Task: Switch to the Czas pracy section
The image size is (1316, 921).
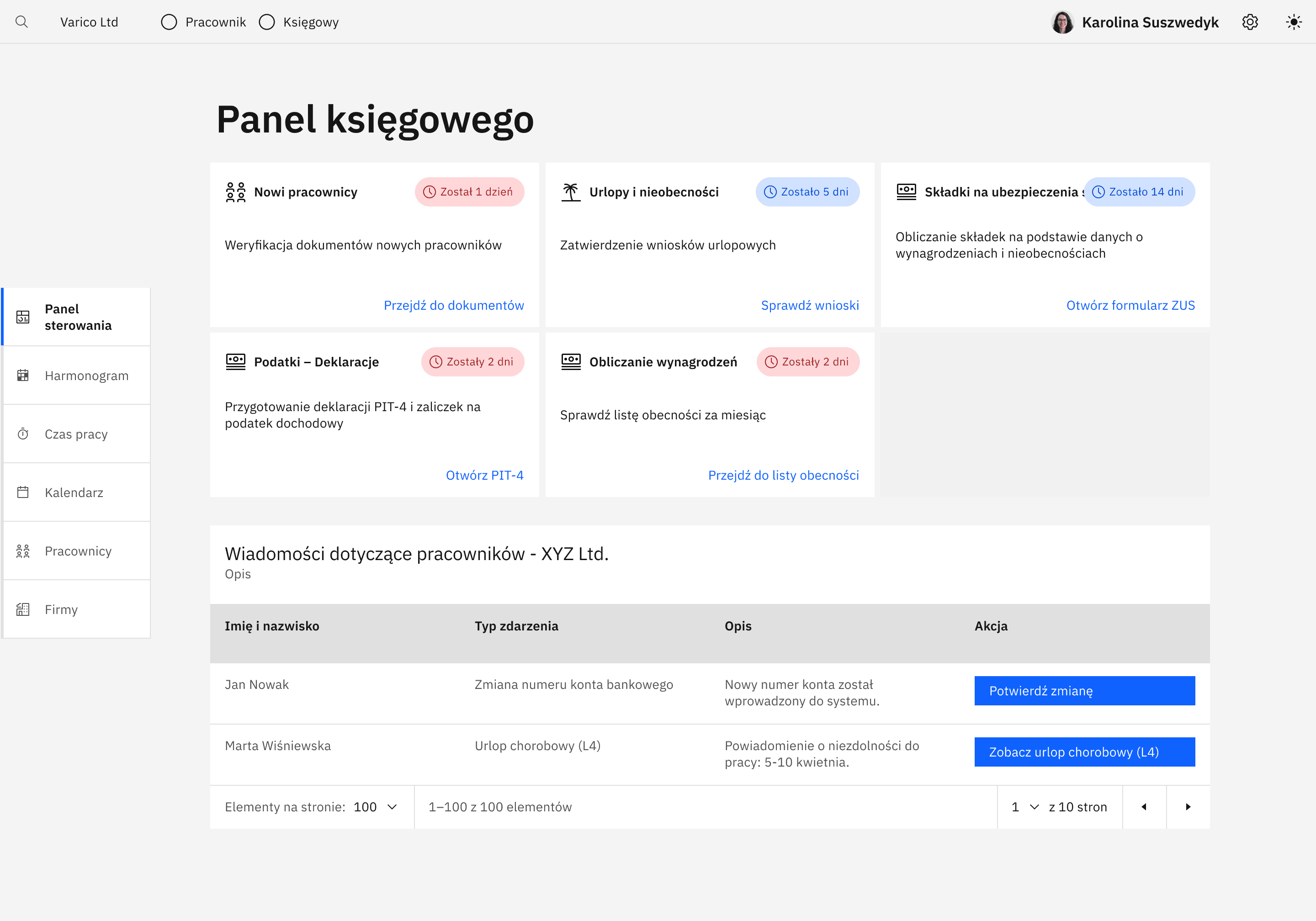Action: (76, 434)
